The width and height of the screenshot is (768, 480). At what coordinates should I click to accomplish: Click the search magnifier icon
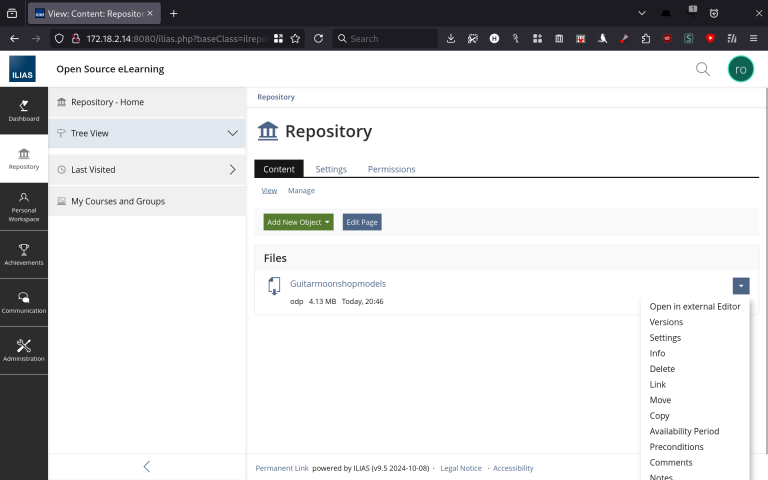pyautogui.click(x=703, y=69)
